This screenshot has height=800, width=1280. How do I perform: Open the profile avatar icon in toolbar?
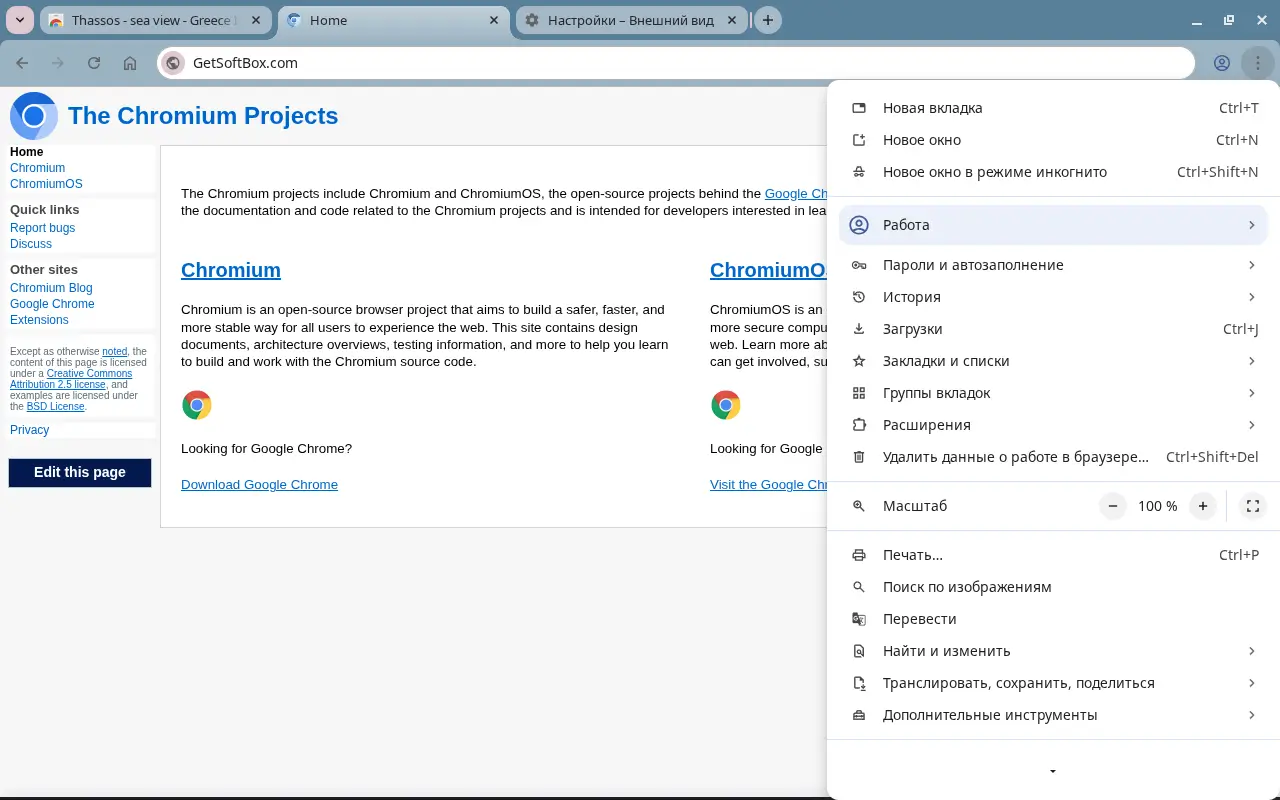click(1221, 63)
